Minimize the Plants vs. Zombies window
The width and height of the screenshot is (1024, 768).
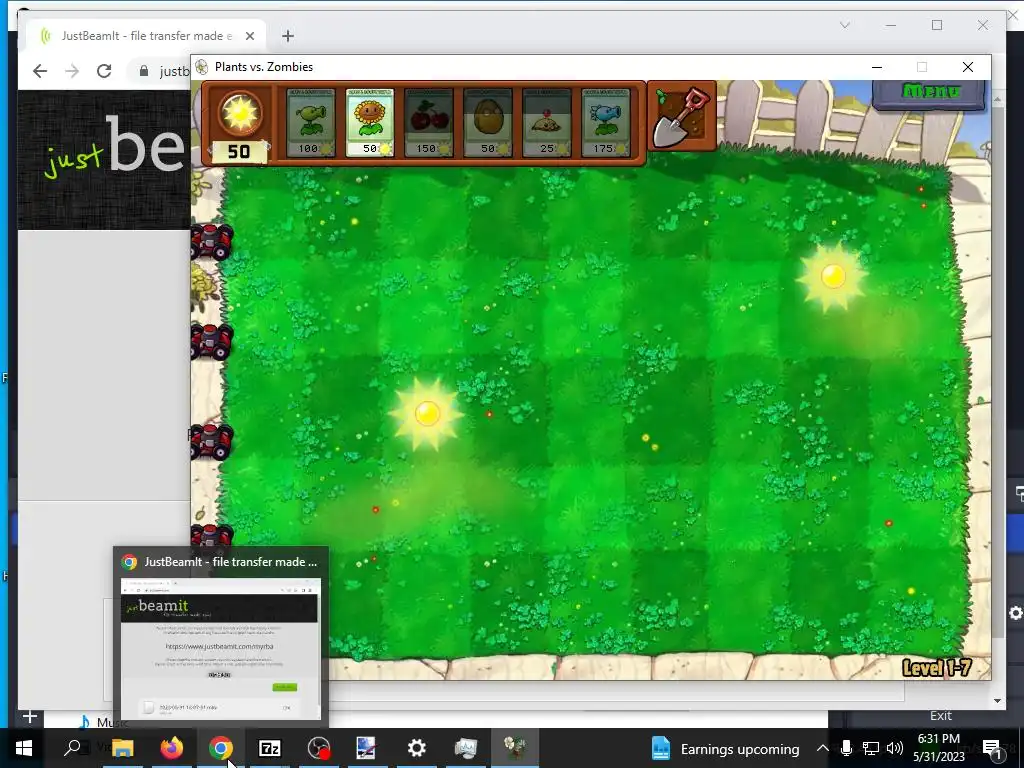877,67
